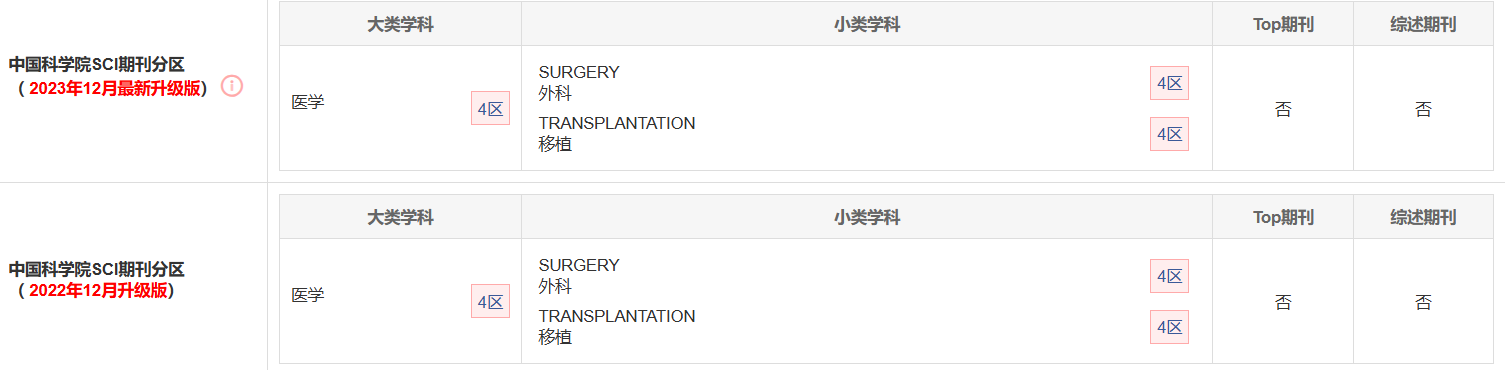Click the SURGERY 外科 text in the 2023 table
1505x370 pixels.
pyautogui.click(x=579, y=83)
